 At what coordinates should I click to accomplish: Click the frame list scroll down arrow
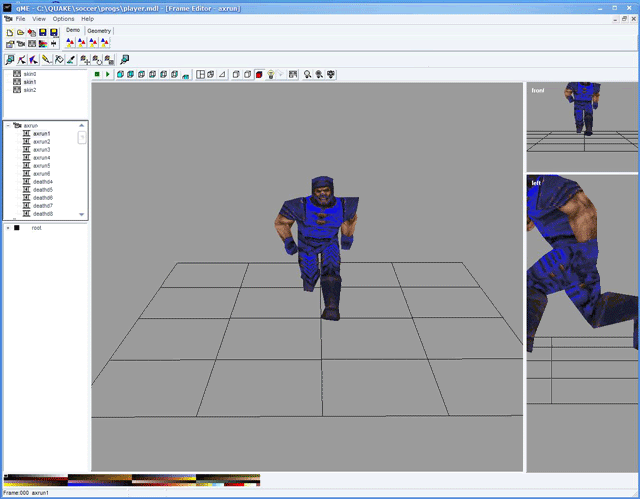tap(82, 214)
